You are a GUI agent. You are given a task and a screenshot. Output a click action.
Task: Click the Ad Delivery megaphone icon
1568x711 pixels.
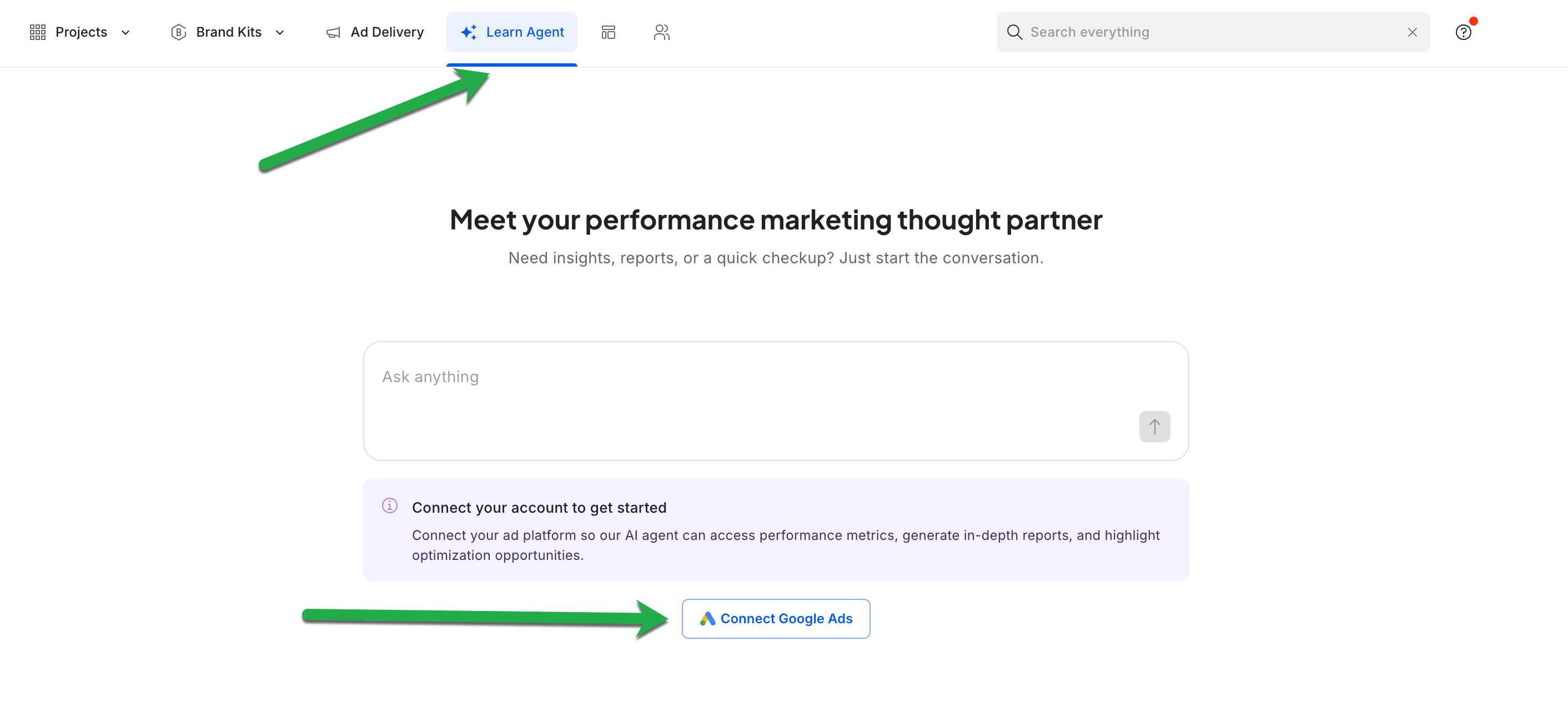[334, 32]
